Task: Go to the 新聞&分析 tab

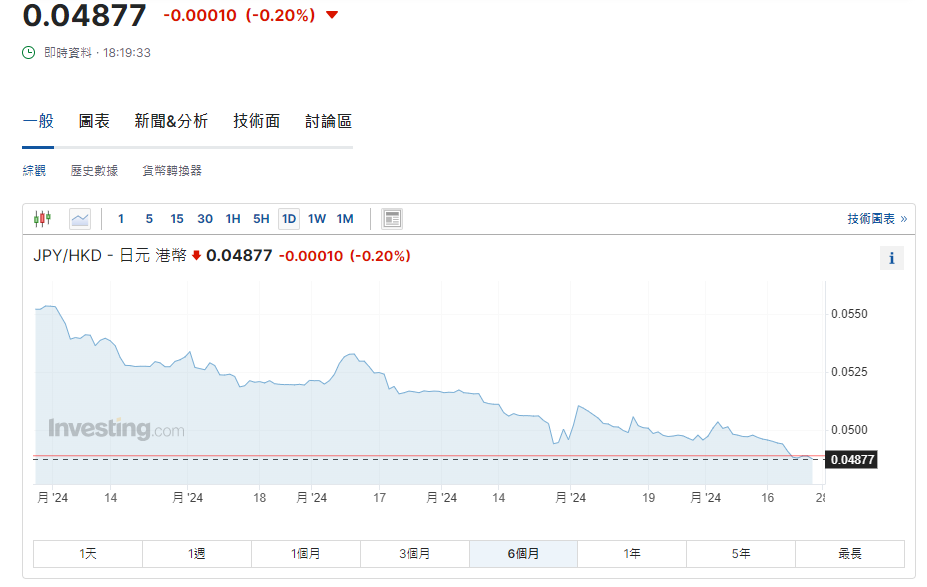Action: (x=171, y=121)
